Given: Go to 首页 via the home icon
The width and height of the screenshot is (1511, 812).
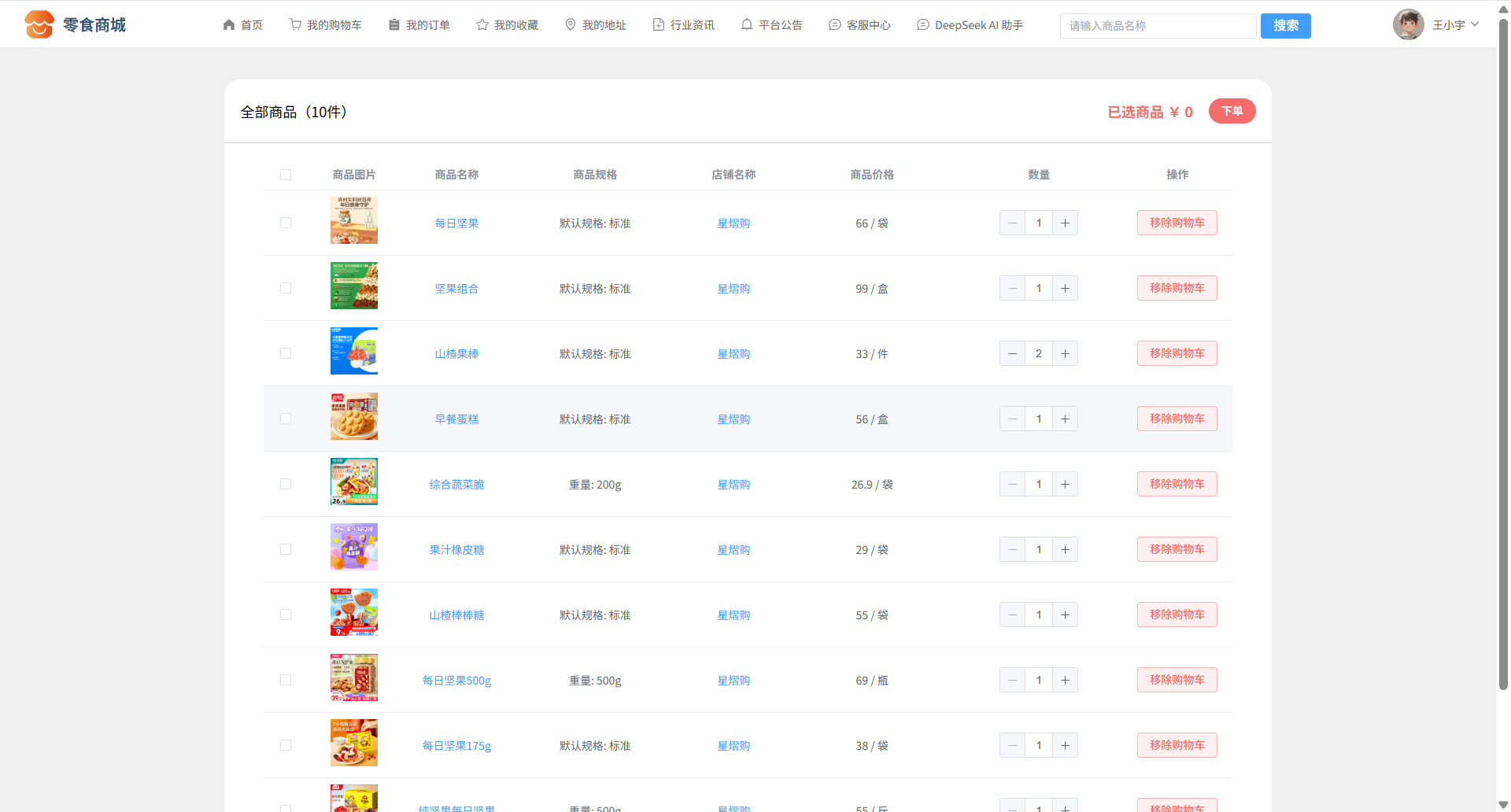Looking at the screenshot, I should point(229,24).
